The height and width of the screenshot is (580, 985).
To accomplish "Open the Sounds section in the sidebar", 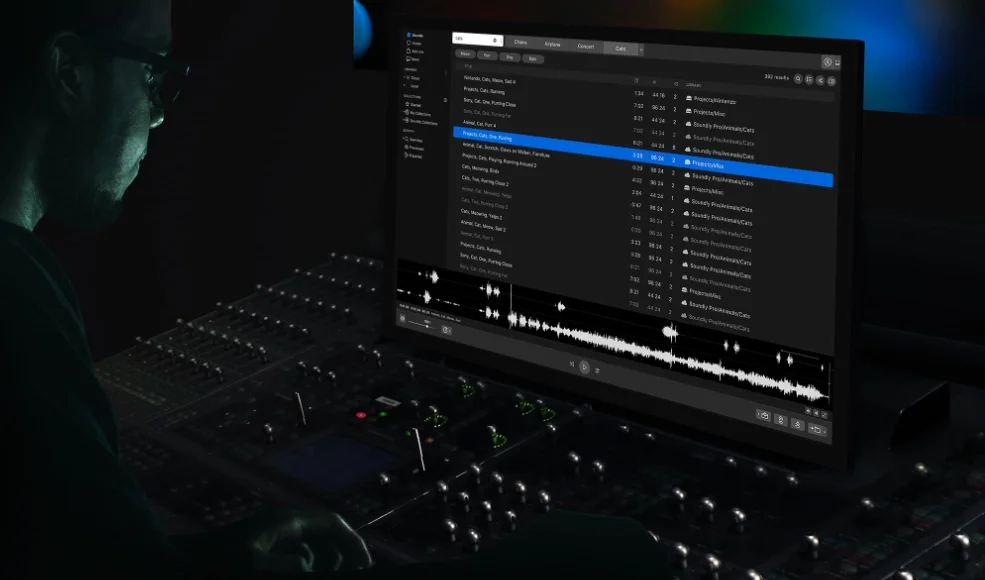I will click(415, 36).
